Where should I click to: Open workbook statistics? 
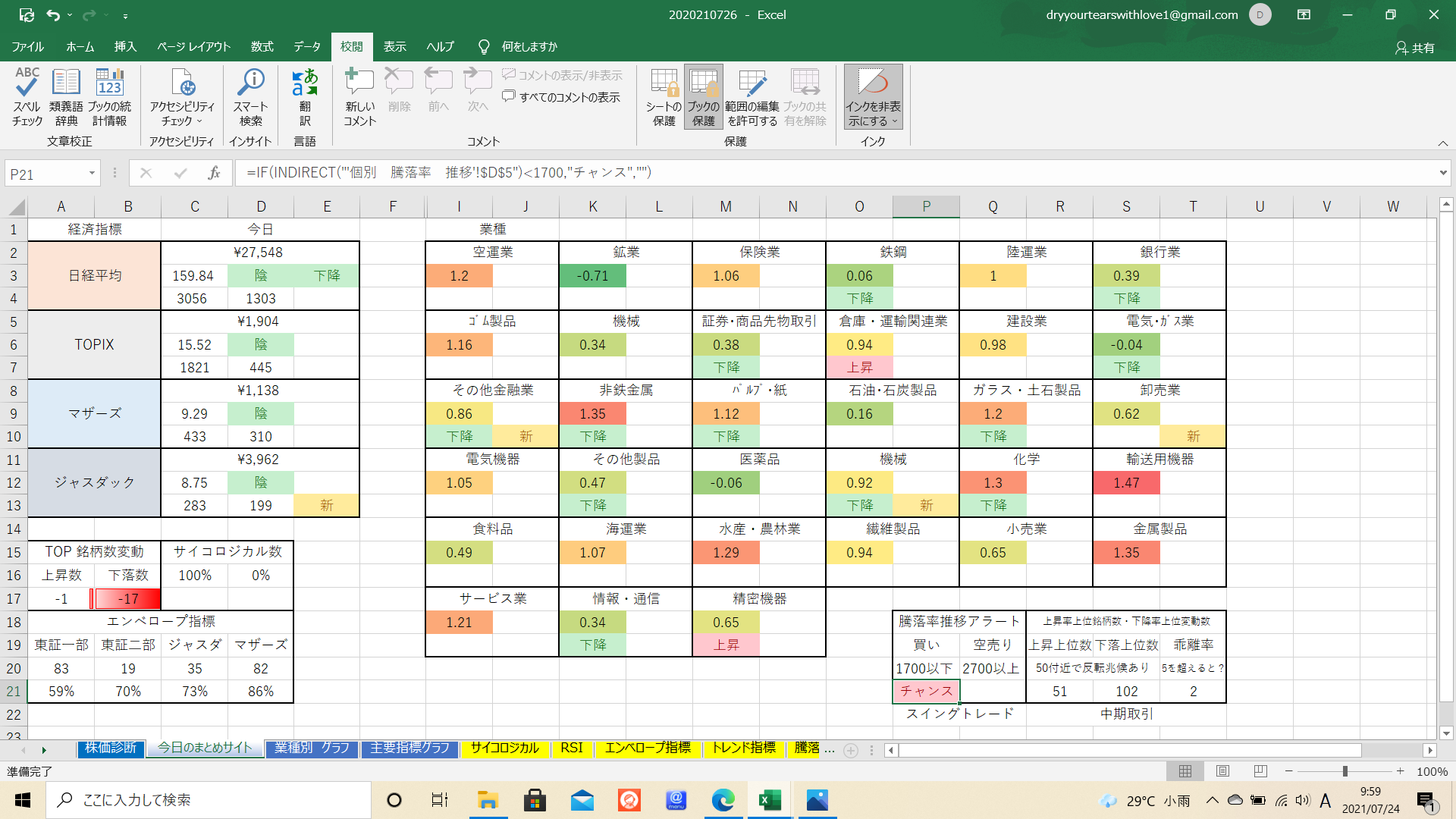click(x=109, y=96)
